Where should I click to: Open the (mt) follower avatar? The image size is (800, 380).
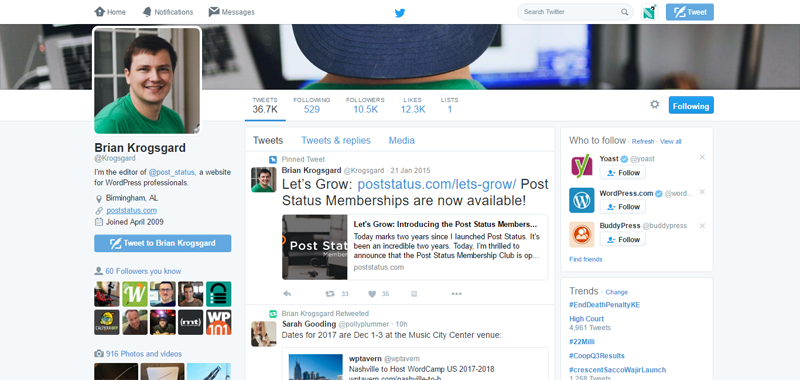tap(190, 322)
